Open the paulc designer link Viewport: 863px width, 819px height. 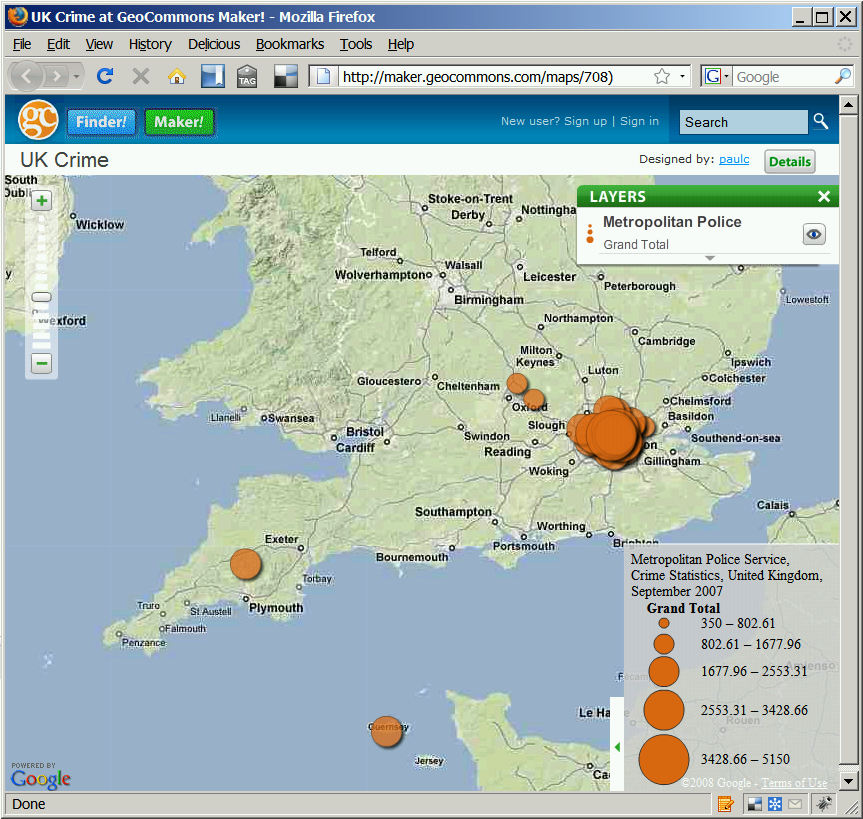point(734,159)
